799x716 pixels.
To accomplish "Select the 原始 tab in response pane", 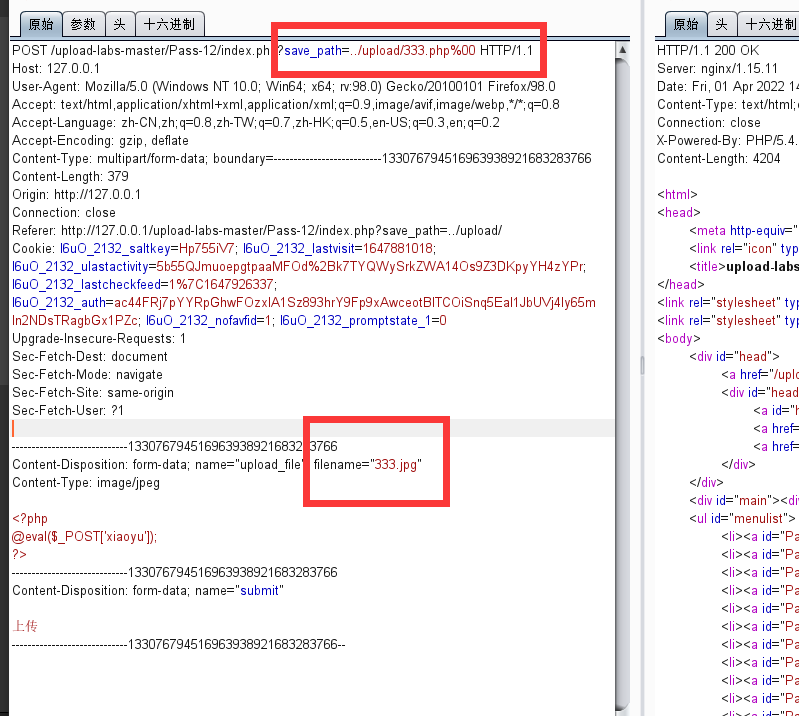I will click(x=685, y=24).
